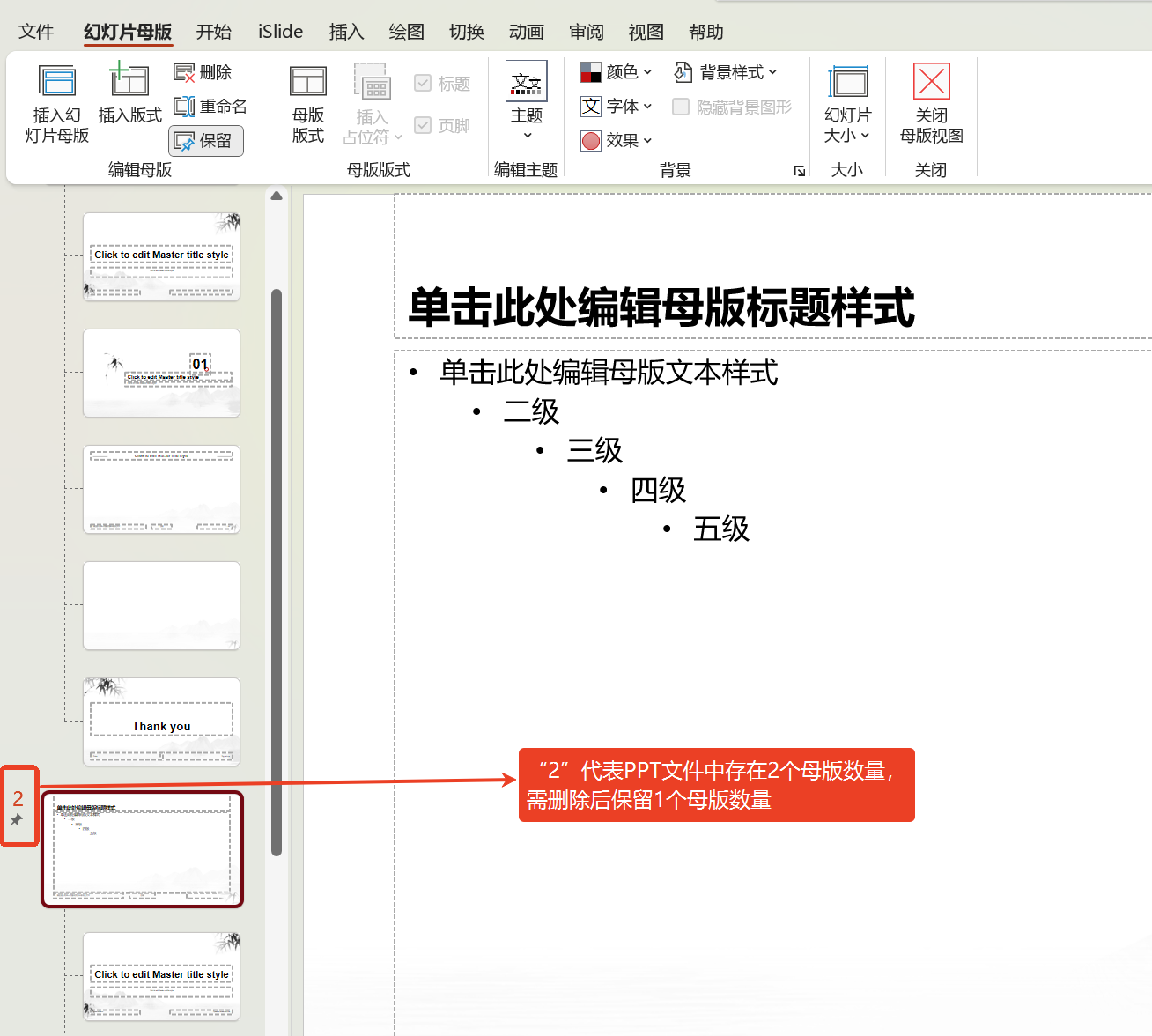Toggle the 标题 checkbox
Viewport: 1152px width, 1036px height.
click(x=423, y=84)
